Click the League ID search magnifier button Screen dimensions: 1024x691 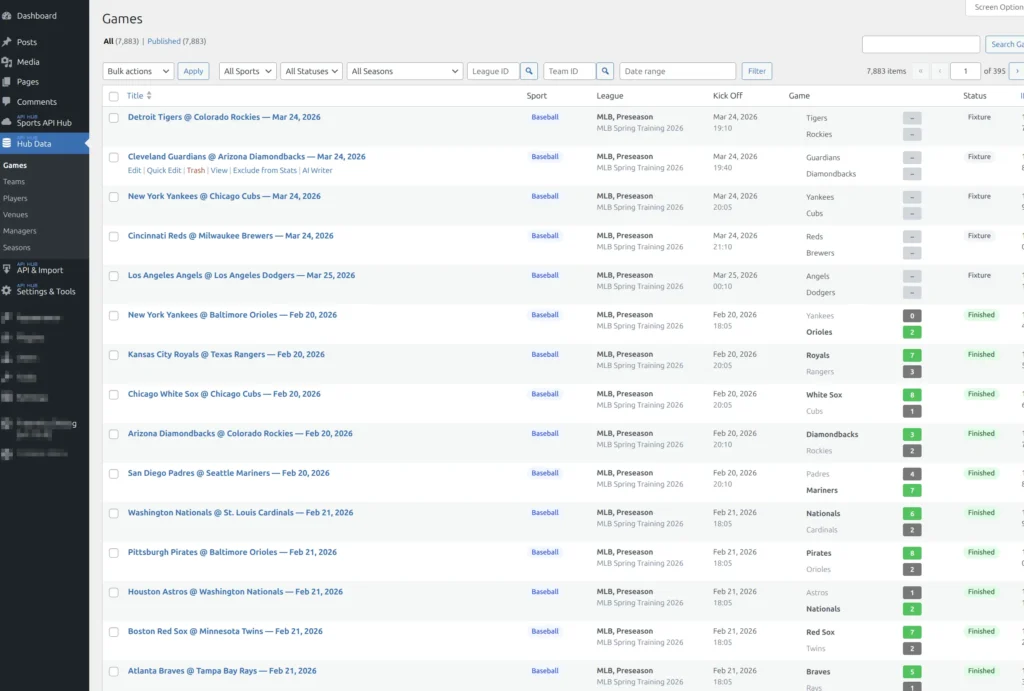click(529, 71)
